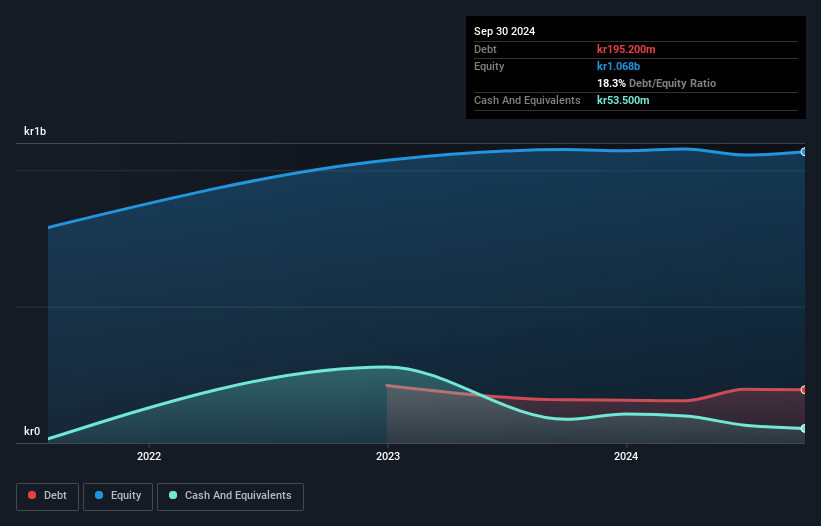821x526 pixels.
Task: Click the teal Cash And Equivalents legend dot
Action: coord(173,495)
